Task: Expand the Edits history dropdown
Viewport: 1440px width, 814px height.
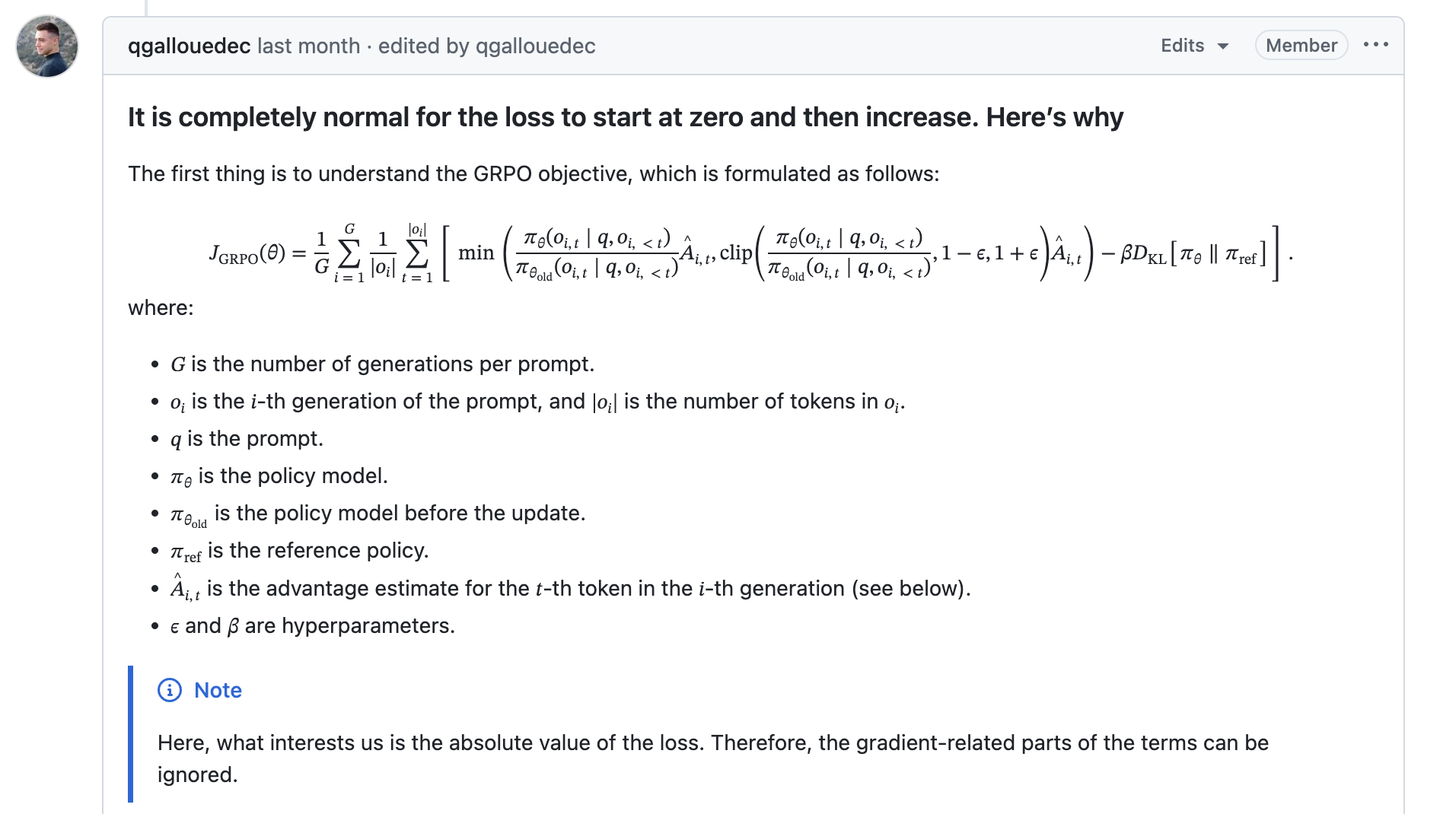Action: 1195,45
